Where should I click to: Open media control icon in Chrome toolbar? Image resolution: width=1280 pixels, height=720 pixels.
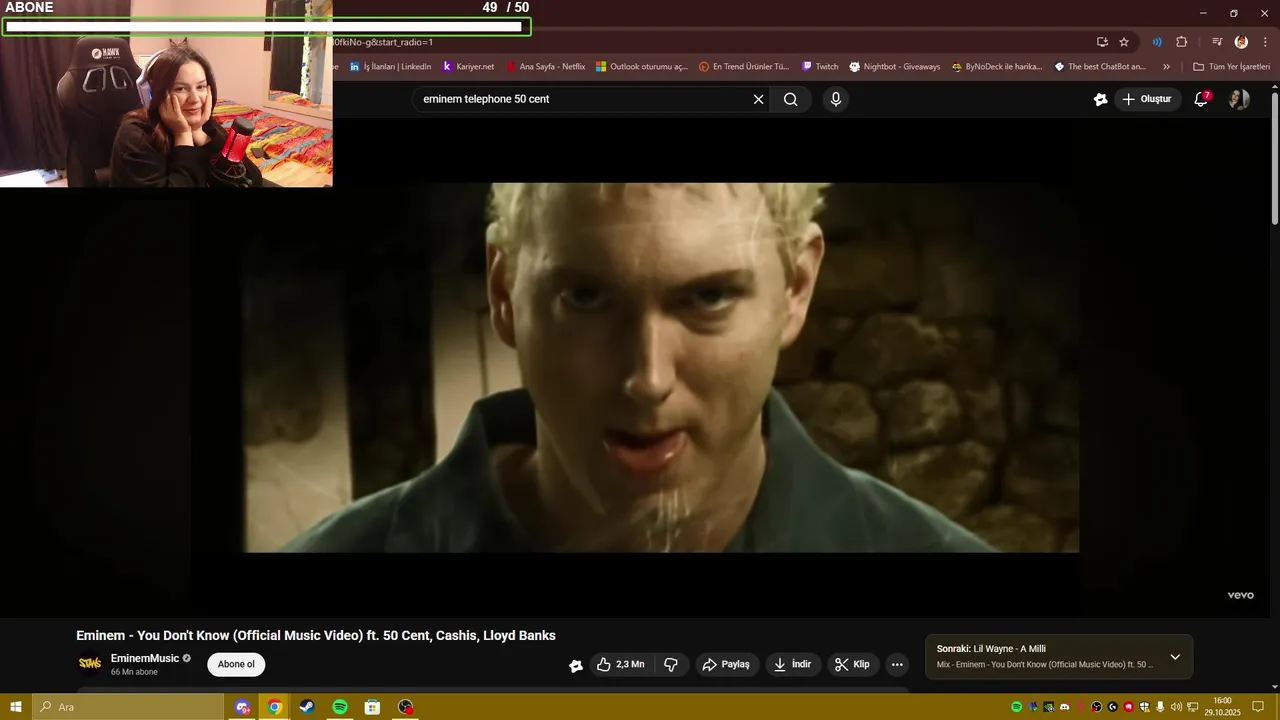coord(1217,42)
